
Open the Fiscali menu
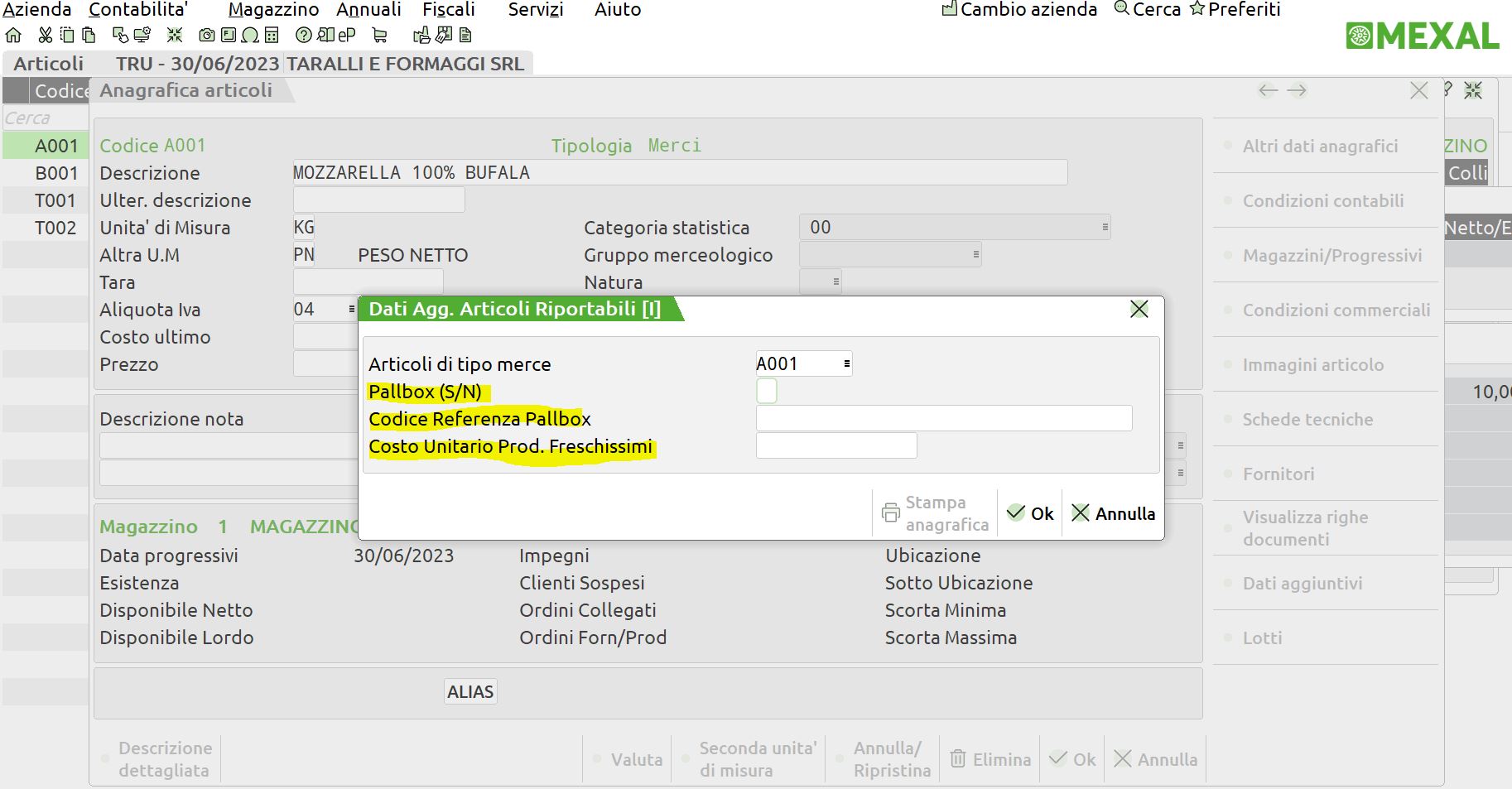(x=449, y=10)
